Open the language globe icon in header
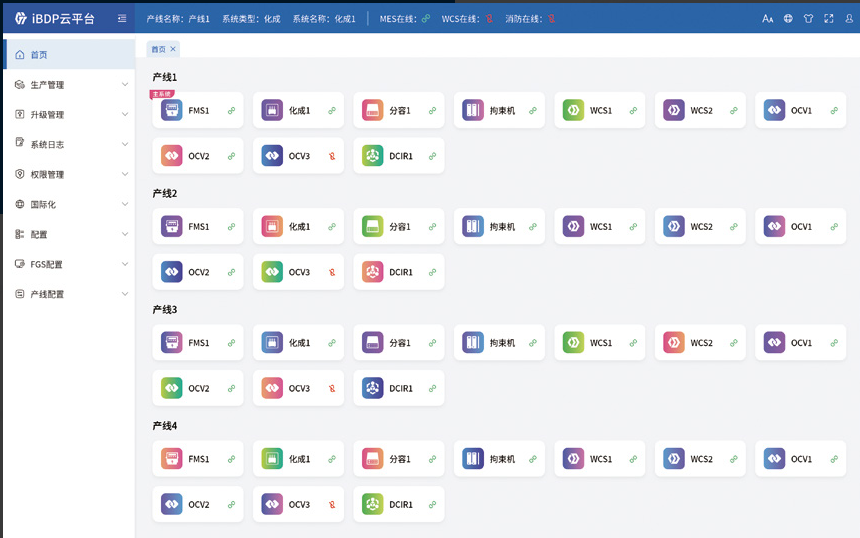 click(x=788, y=18)
